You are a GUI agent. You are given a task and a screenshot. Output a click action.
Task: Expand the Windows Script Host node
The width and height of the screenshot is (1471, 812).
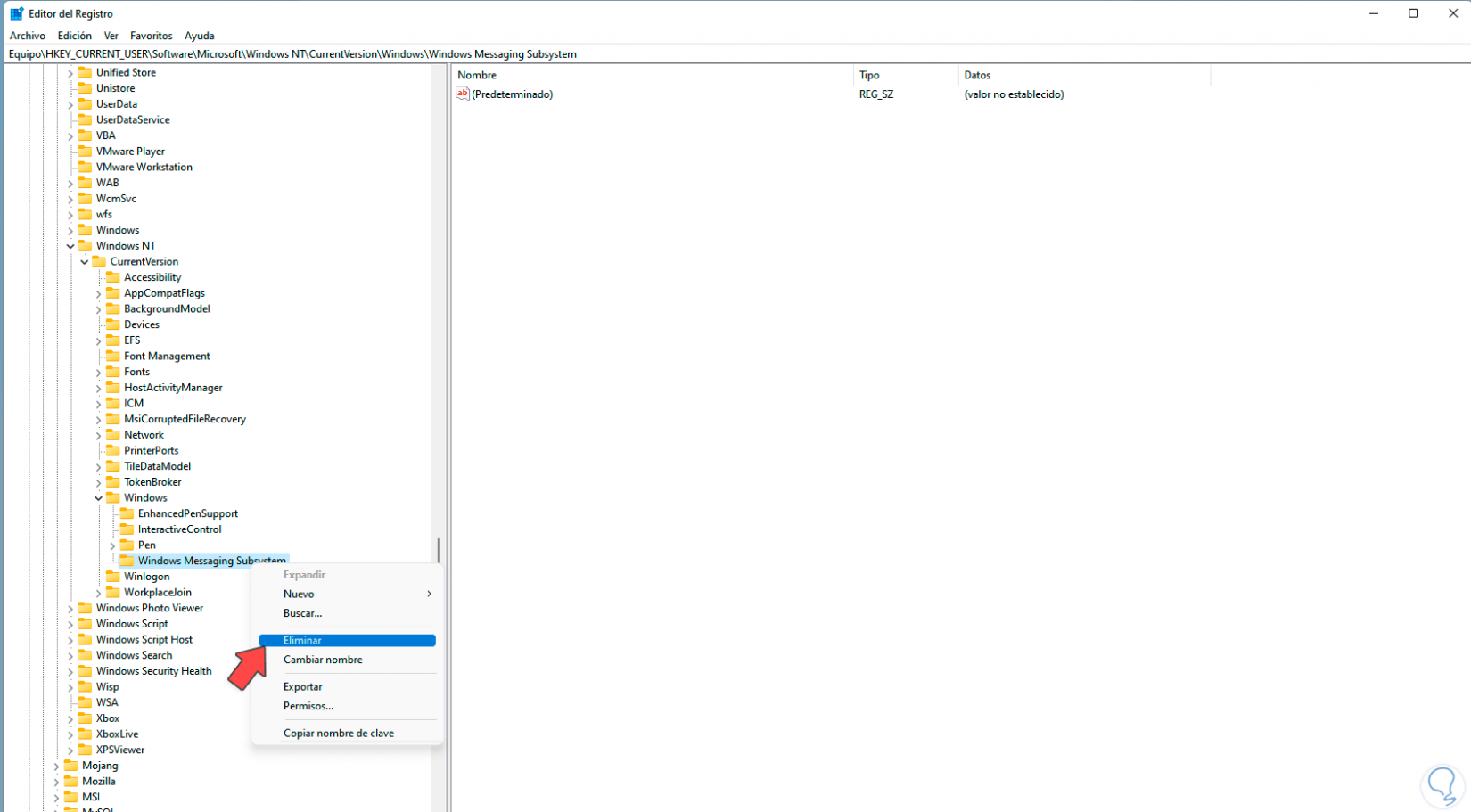[x=70, y=640]
